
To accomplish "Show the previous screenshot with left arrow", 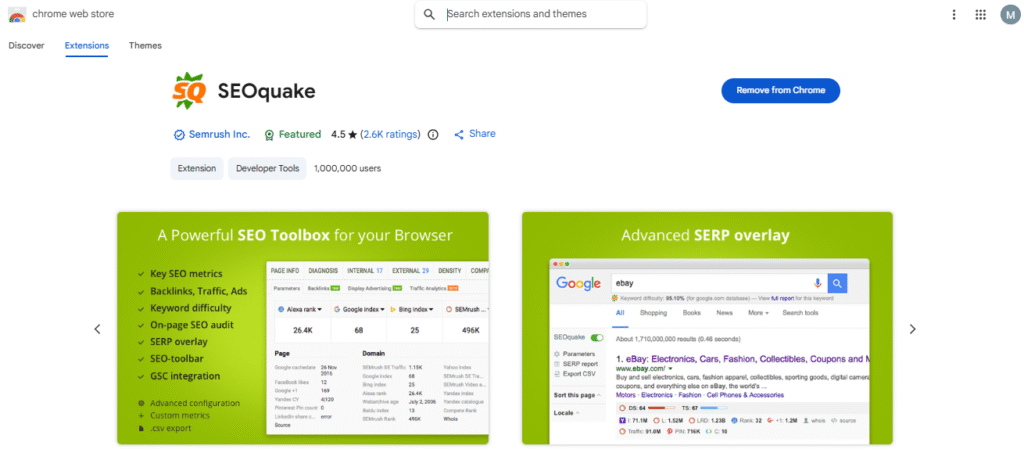I will (97, 329).
